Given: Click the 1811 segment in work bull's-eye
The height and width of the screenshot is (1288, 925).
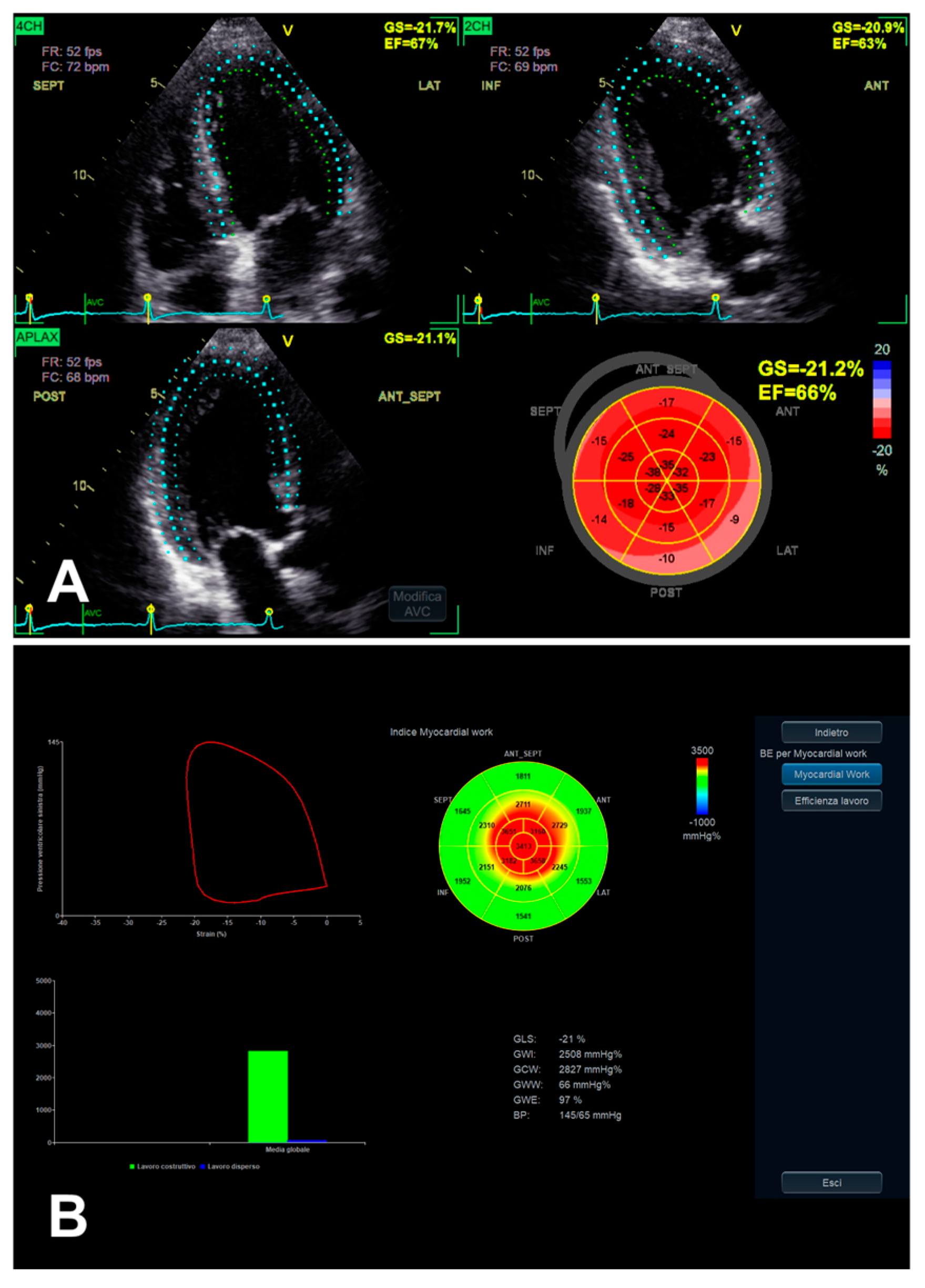Looking at the screenshot, I should coord(523,776).
